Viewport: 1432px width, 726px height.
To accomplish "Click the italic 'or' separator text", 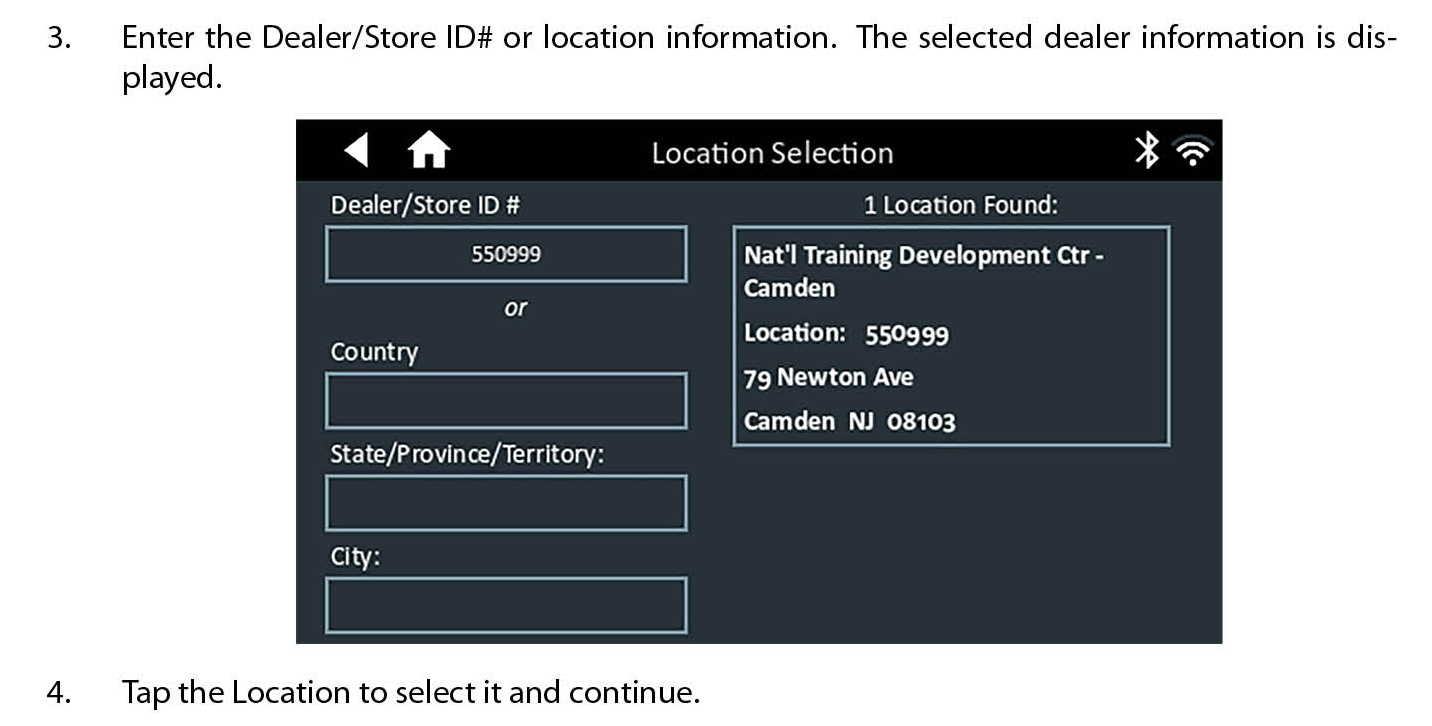I will 515,308.
